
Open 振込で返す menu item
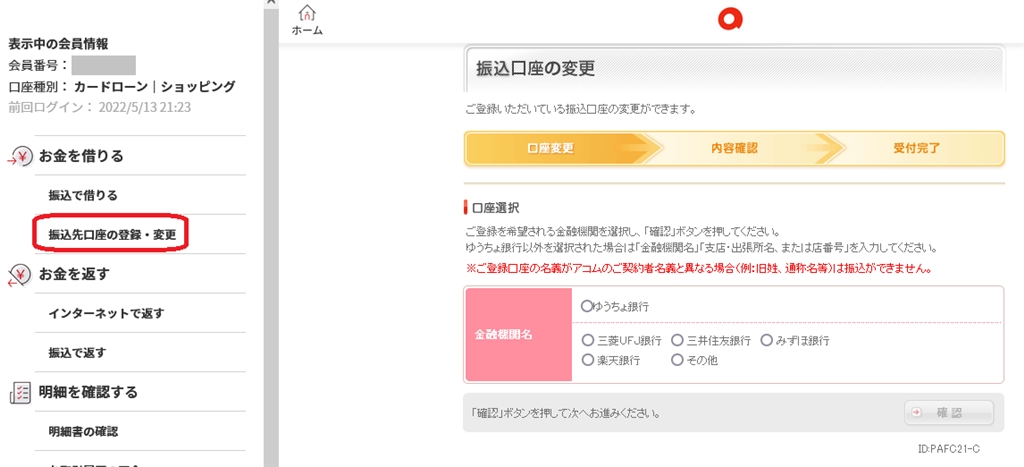click(x=77, y=352)
